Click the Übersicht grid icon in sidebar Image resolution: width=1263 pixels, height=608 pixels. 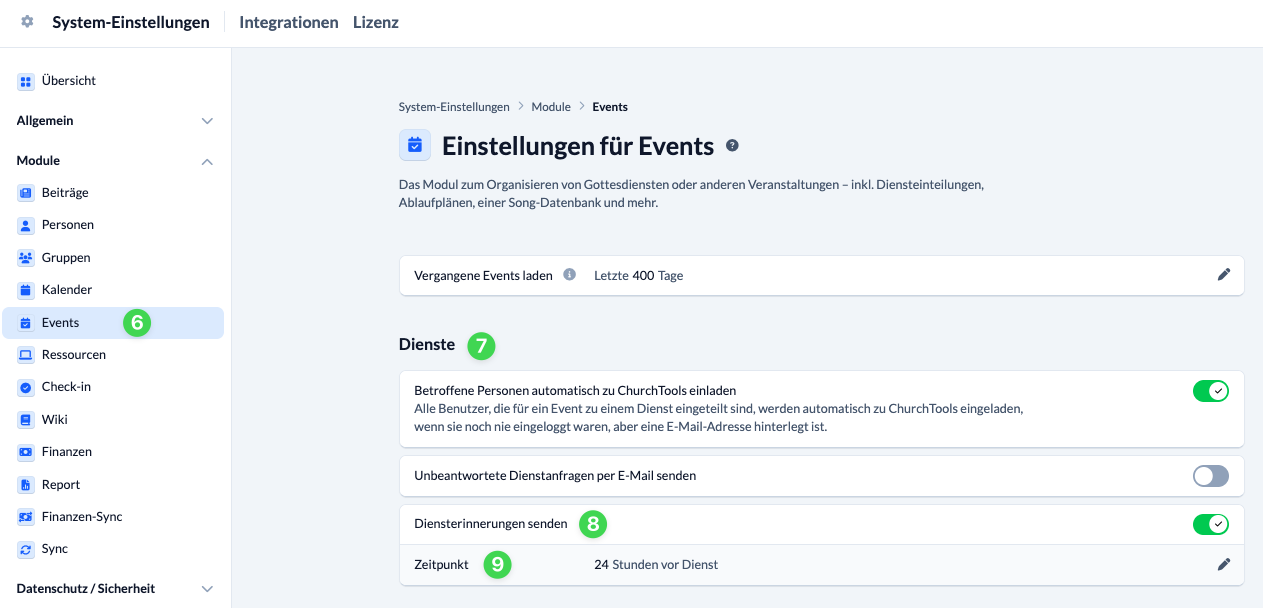[26, 81]
